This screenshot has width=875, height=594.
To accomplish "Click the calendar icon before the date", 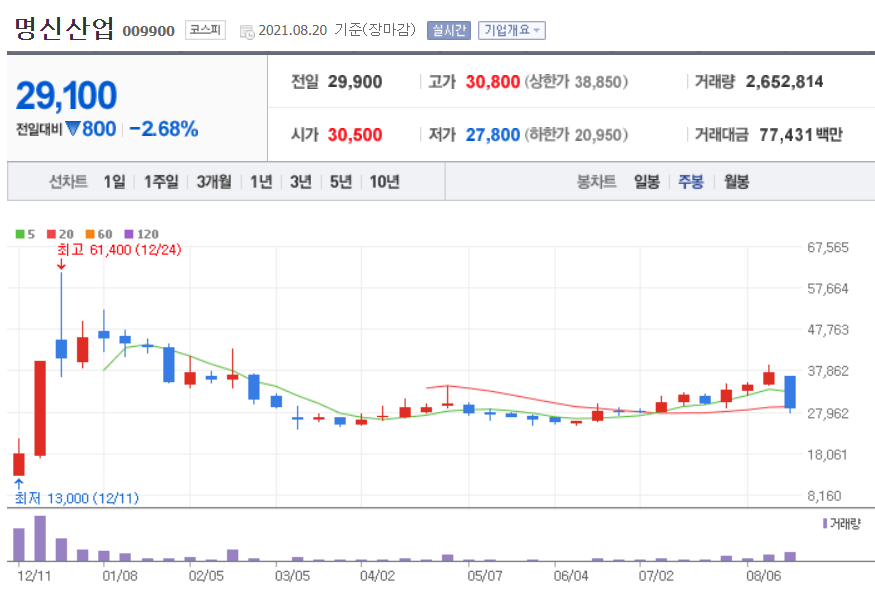I will tap(247, 32).
